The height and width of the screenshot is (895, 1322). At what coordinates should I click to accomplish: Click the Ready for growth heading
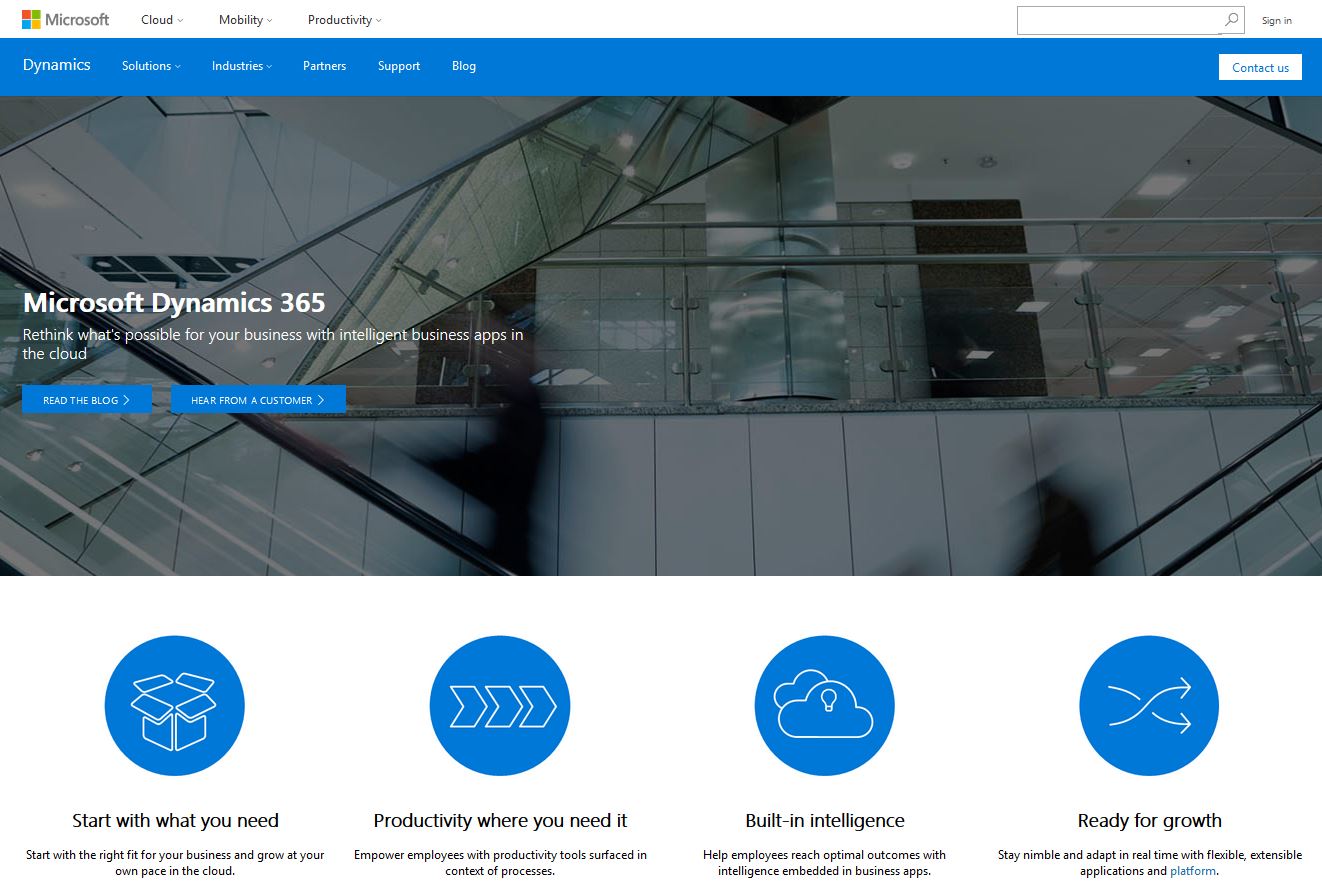tap(1149, 821)
